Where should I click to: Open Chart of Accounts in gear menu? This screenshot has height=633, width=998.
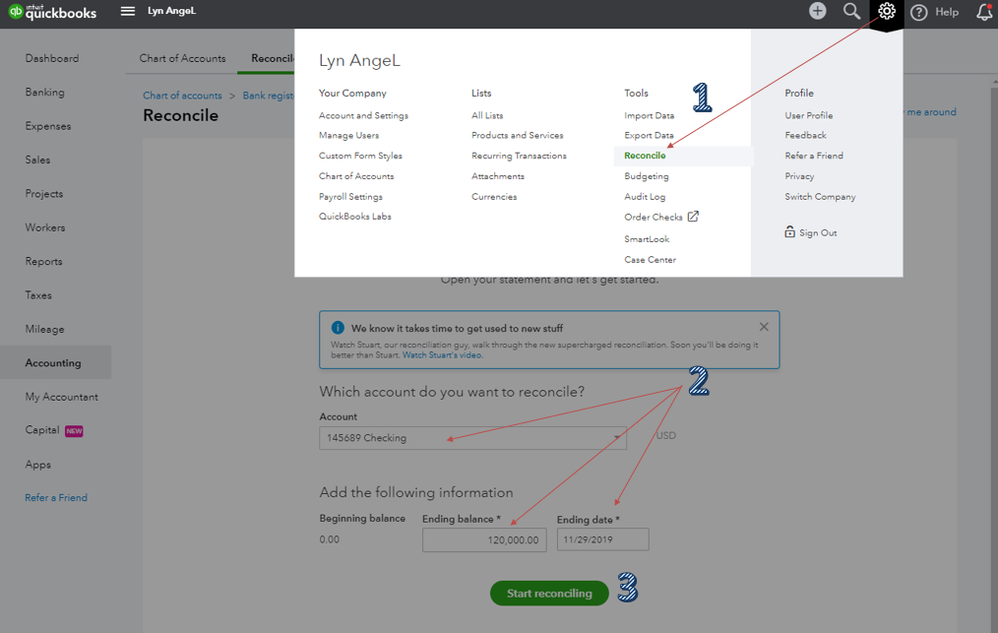click(x=356, y=176)
